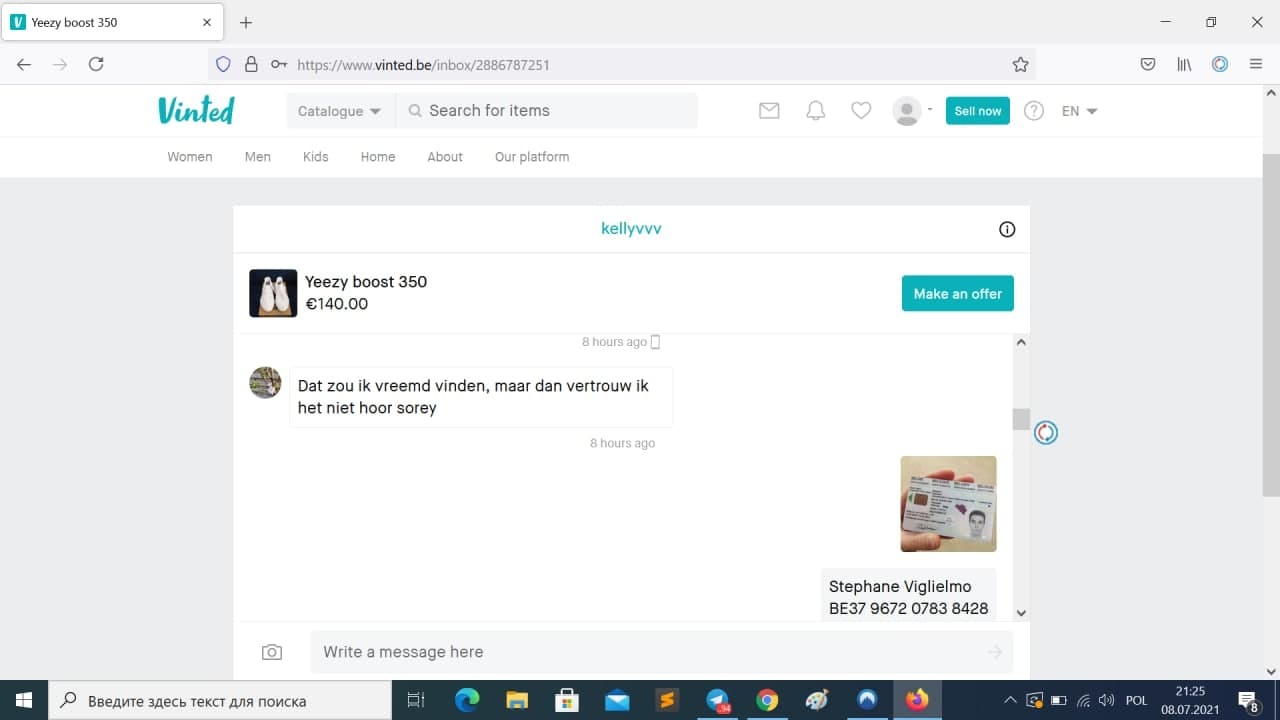Viewport: 1280px width, 720px height.
Task: Open volume speaker tray icon
Action: click(x=1106, y=700)
